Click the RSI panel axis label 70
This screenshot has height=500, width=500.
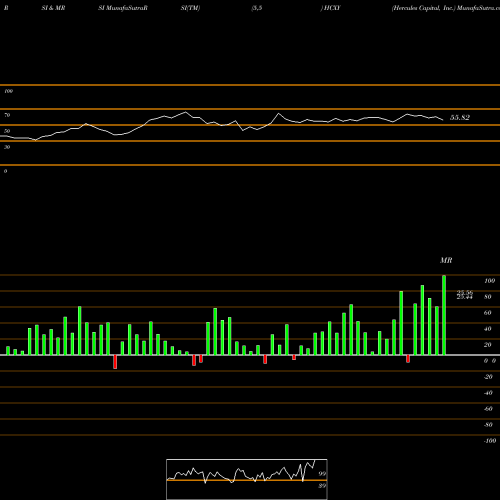[x=7, y=115]
